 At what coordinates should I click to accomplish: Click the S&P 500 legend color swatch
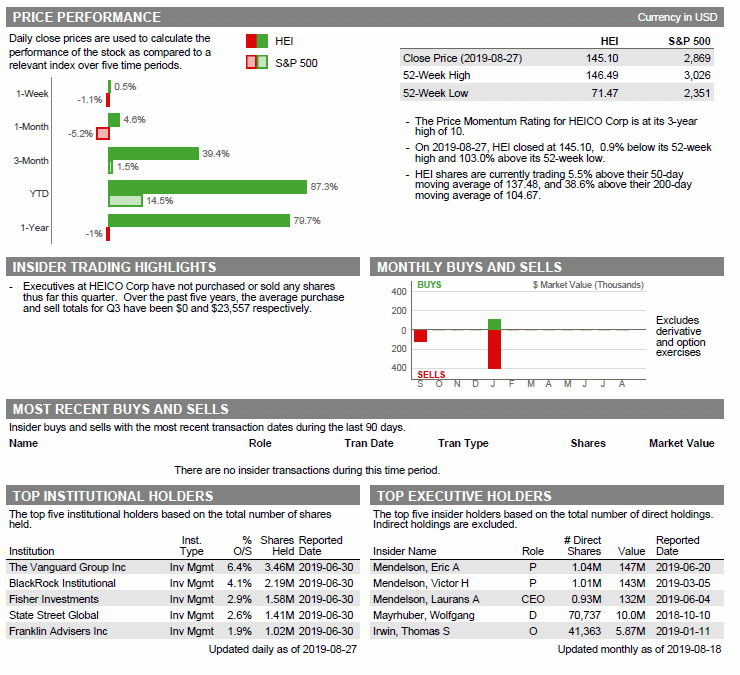(x=257, y=62)
